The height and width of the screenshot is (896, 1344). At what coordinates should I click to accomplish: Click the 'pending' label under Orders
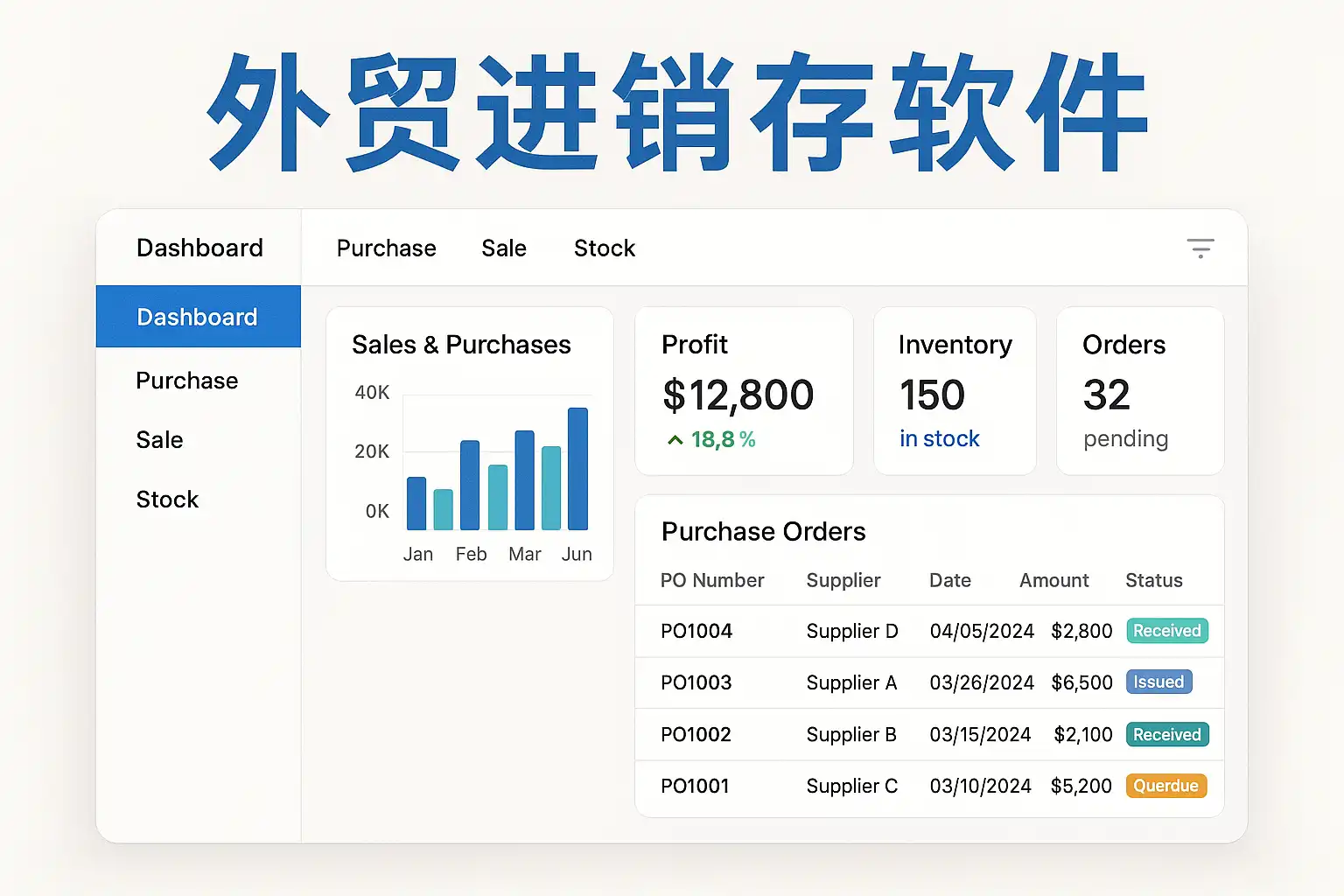1125,439
